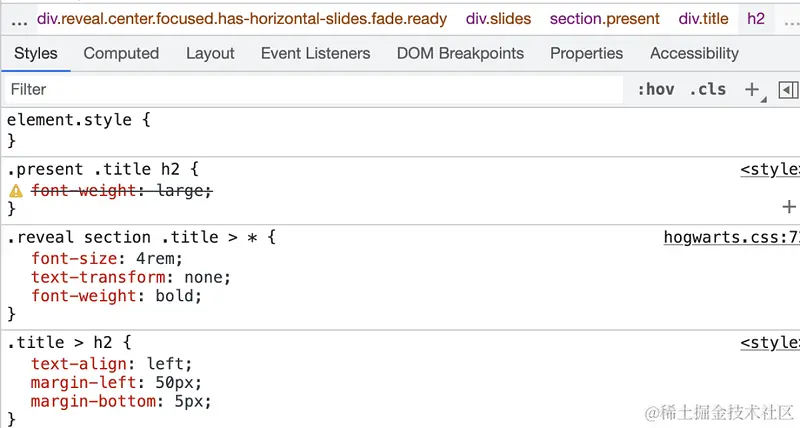This screenshot has width=800, height=428.
Task: Click the breadcrumb overflow ellipsis
Action: pos(19,19)
